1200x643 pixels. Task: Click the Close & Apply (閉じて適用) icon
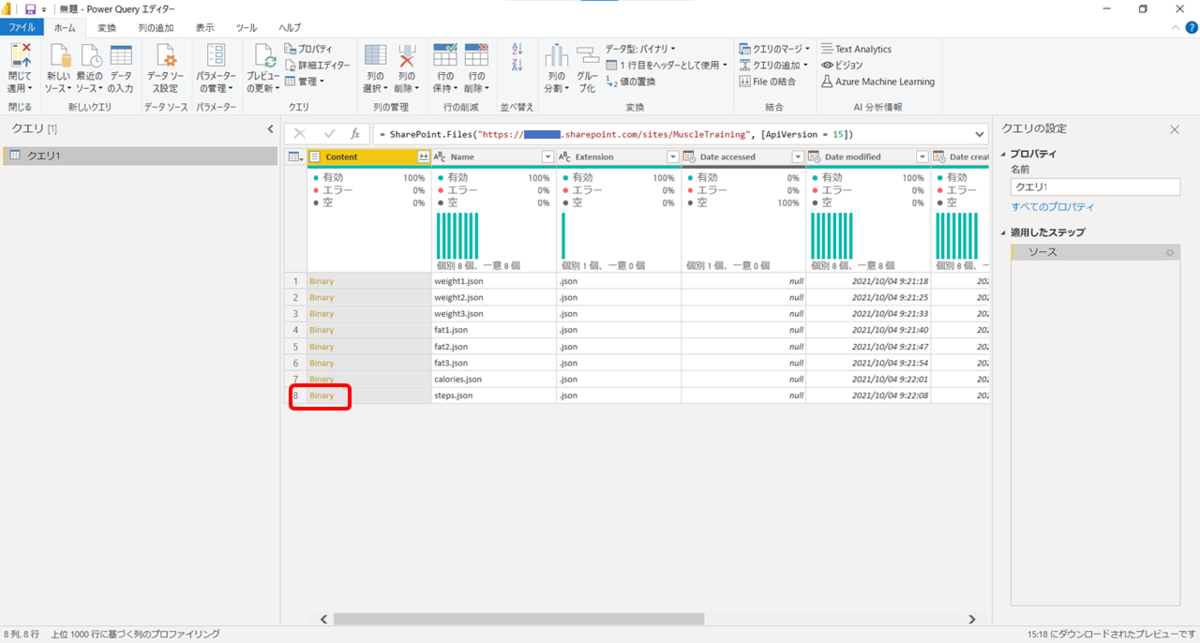[x=20, y=55]
